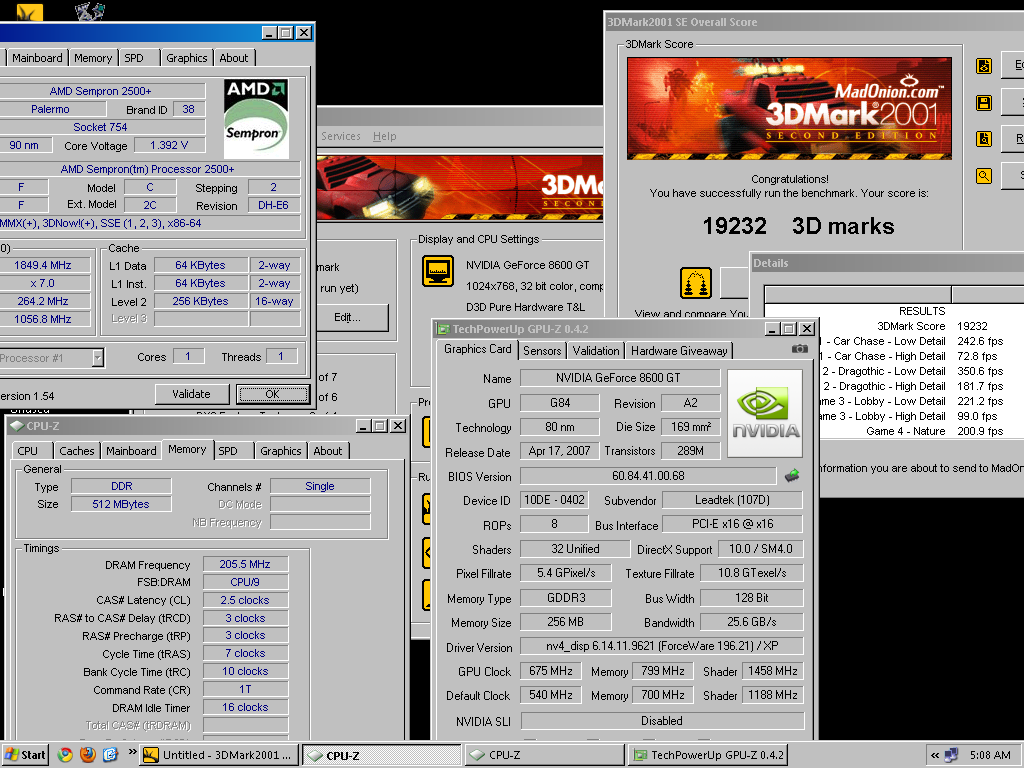Open Services menu in 3DMark window
Image resolution: width=1024 pixels, height=768 pixels.
click(x=340, y=136)
